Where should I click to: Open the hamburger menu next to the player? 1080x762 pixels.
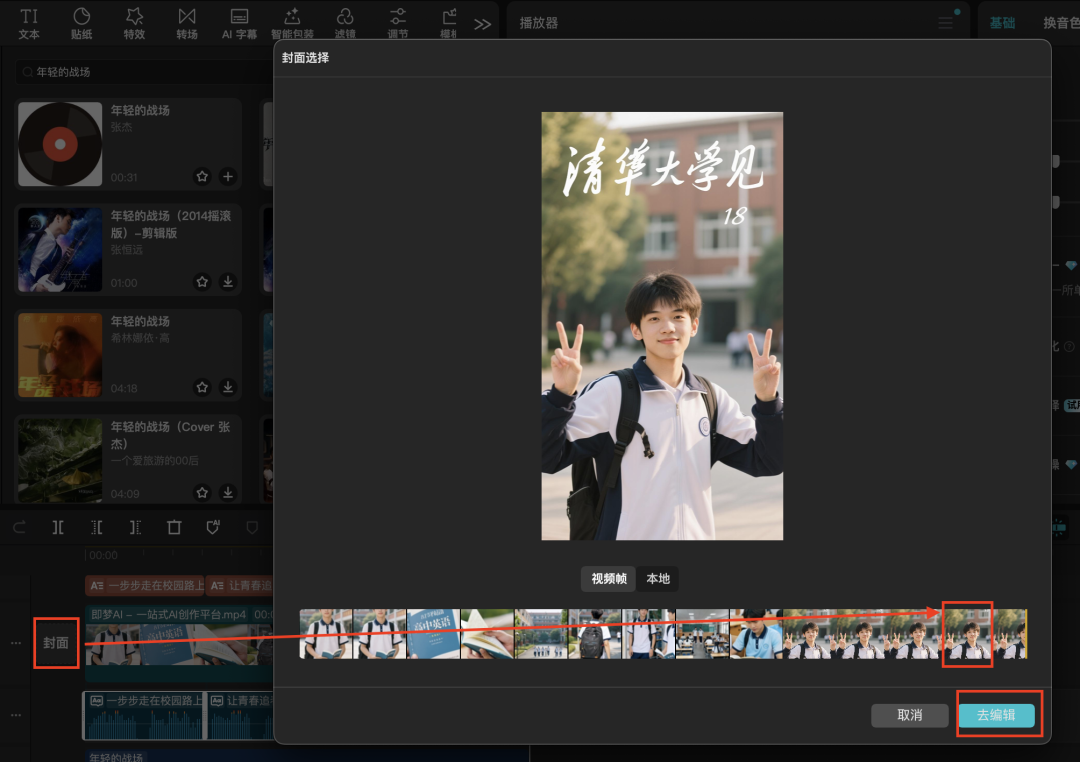pyautogui.click(x=943, y=22)
